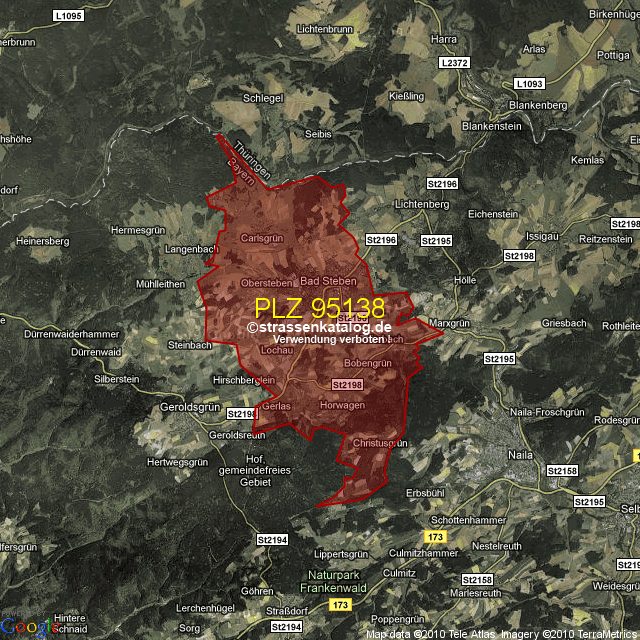Click the St2158 shield beside Marlesreuth
The image size is (640, 640).
click(x=477, y=580)
